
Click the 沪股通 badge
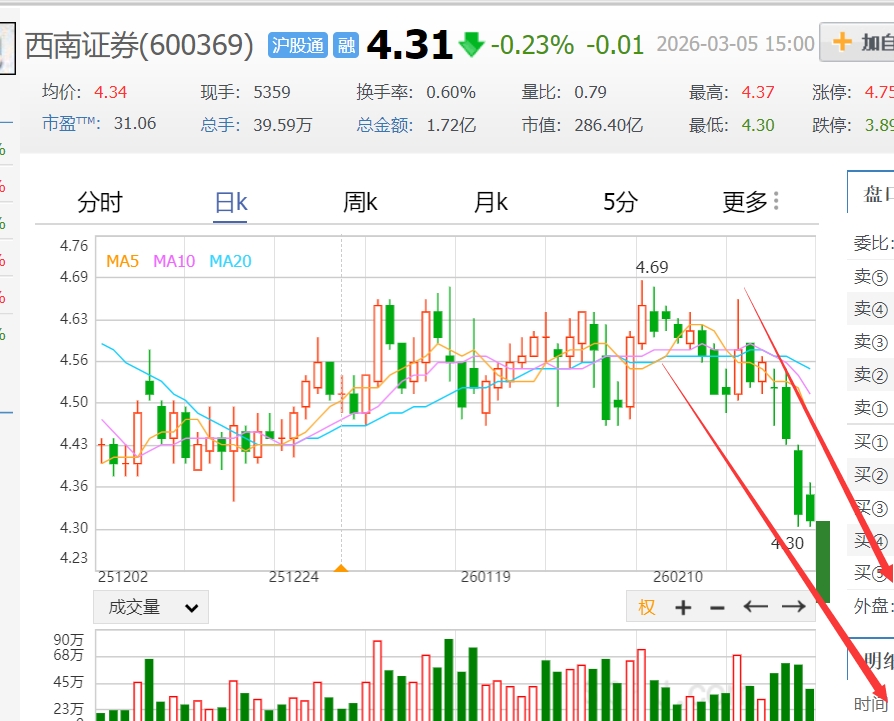[298, 45]
